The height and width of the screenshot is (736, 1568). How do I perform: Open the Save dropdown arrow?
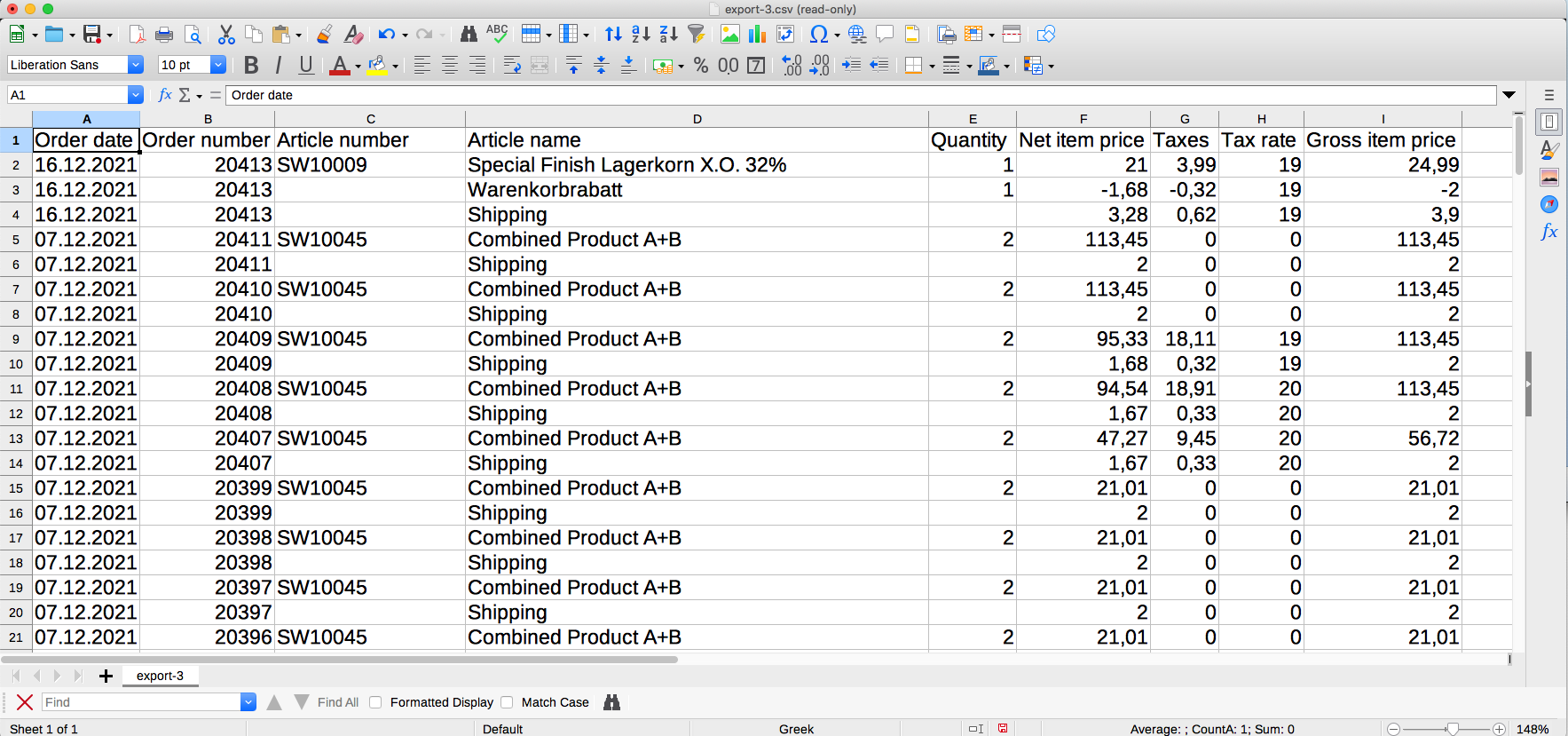tap(110, 36)
